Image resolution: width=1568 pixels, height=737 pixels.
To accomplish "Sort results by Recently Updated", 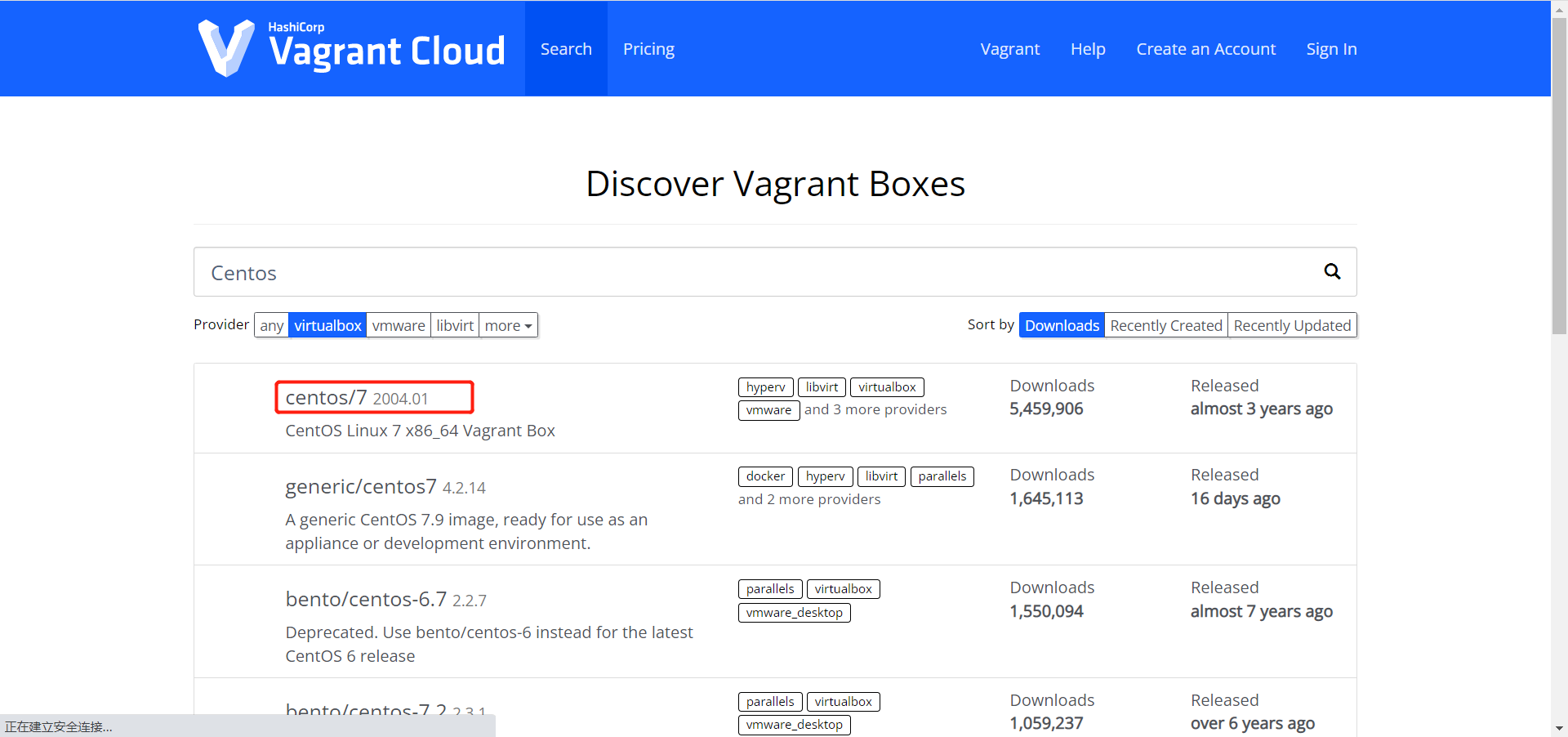I will 1292,325.
